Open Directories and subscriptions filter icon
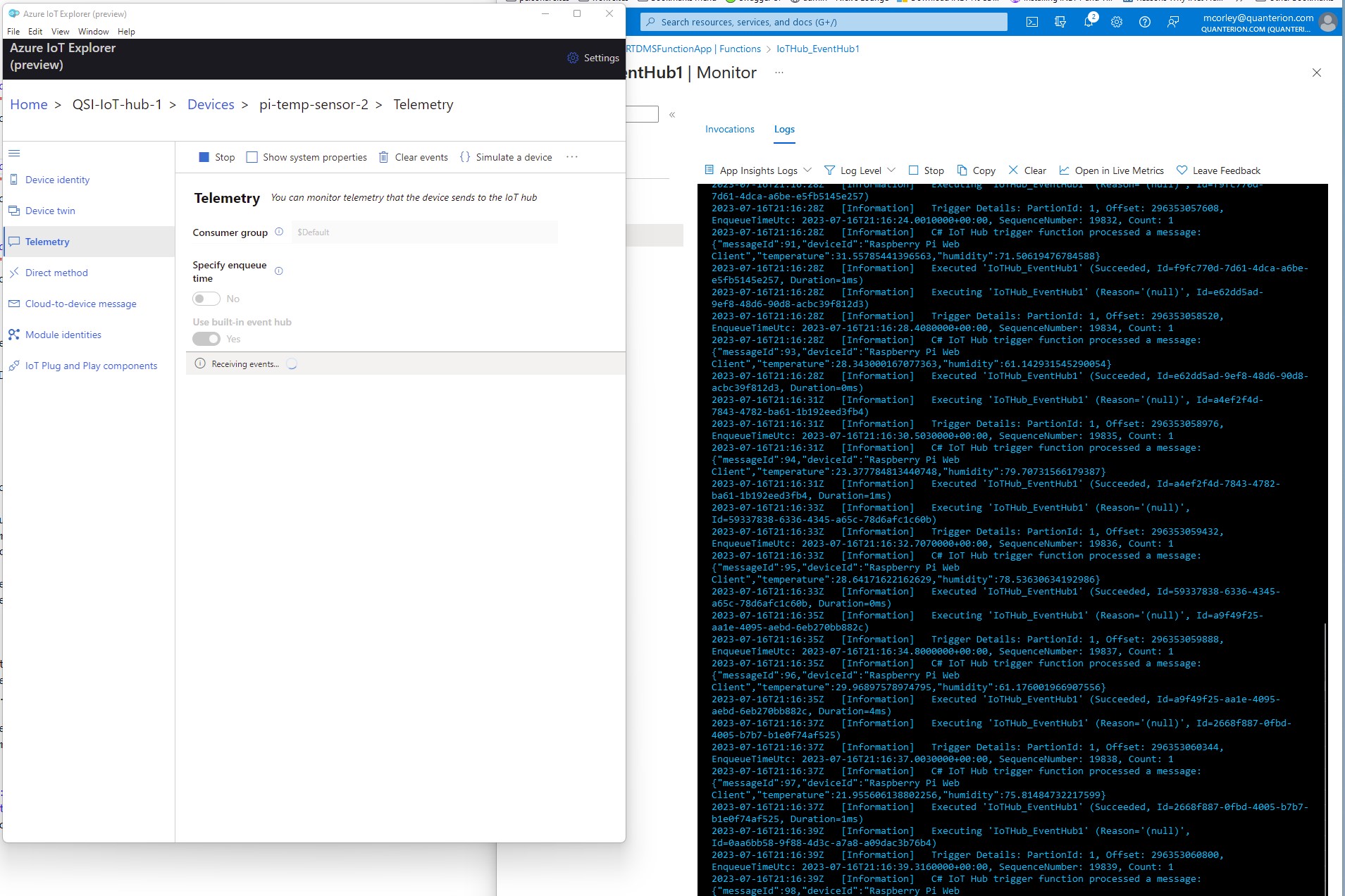1345x896 pixels. tap(1060, 22)
